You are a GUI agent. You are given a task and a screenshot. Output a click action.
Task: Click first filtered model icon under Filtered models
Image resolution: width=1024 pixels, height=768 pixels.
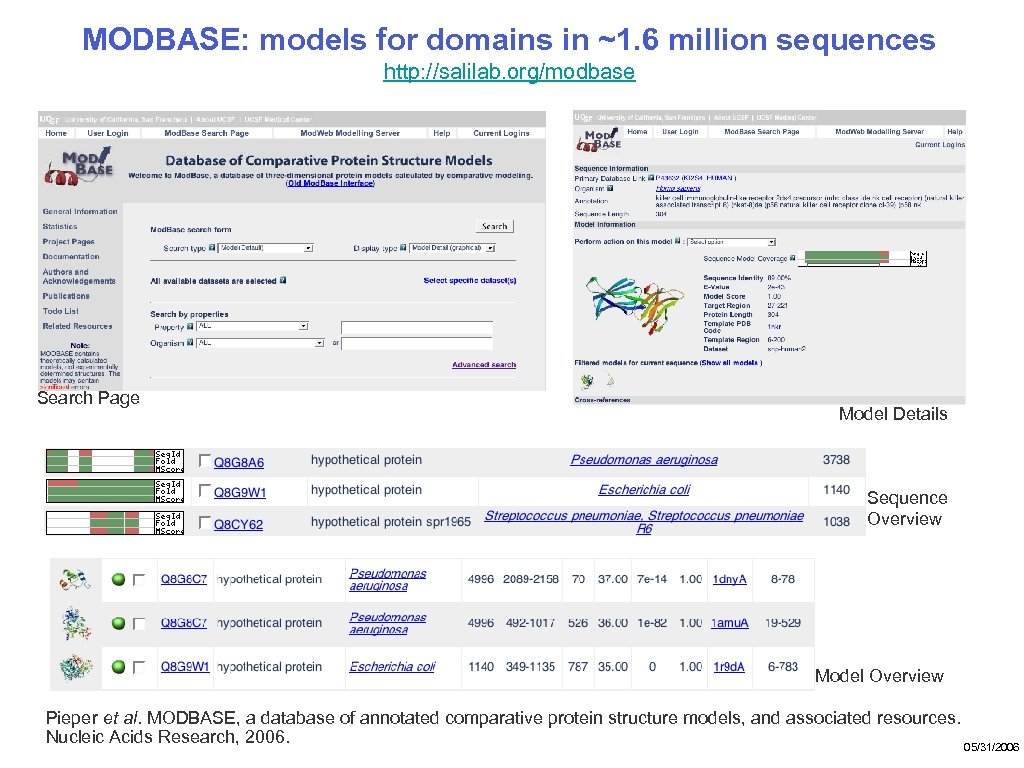587,381
